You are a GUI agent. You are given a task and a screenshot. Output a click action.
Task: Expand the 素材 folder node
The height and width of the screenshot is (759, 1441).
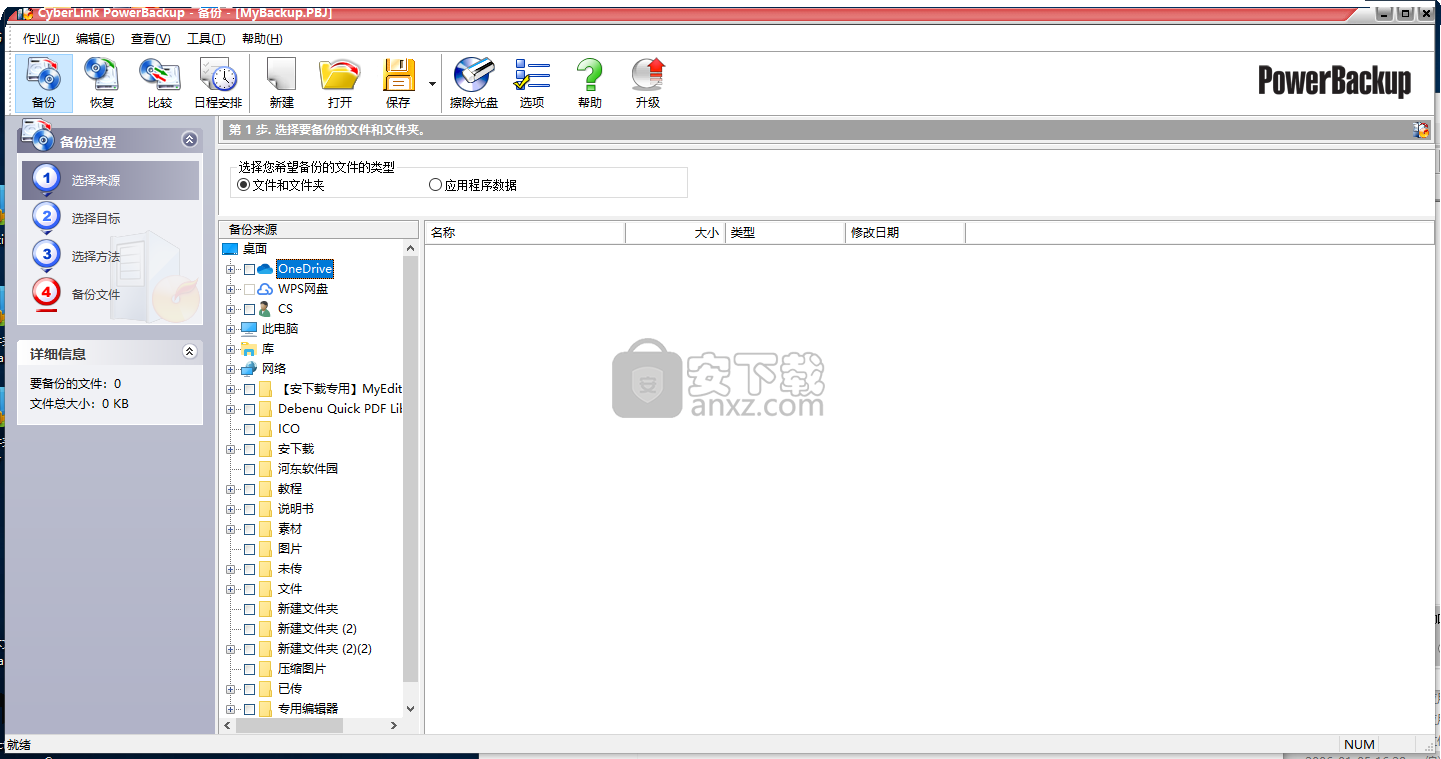tap(230, 529)
